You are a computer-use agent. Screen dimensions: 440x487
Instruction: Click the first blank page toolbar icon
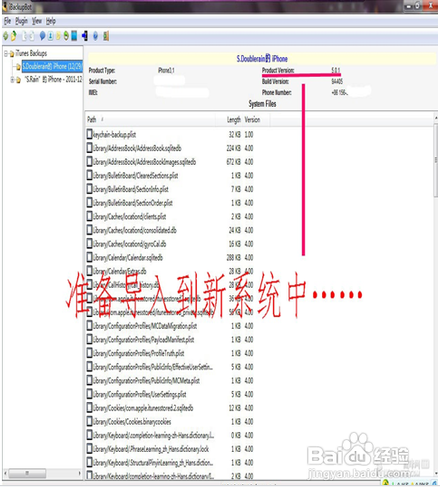coord(24,36)
